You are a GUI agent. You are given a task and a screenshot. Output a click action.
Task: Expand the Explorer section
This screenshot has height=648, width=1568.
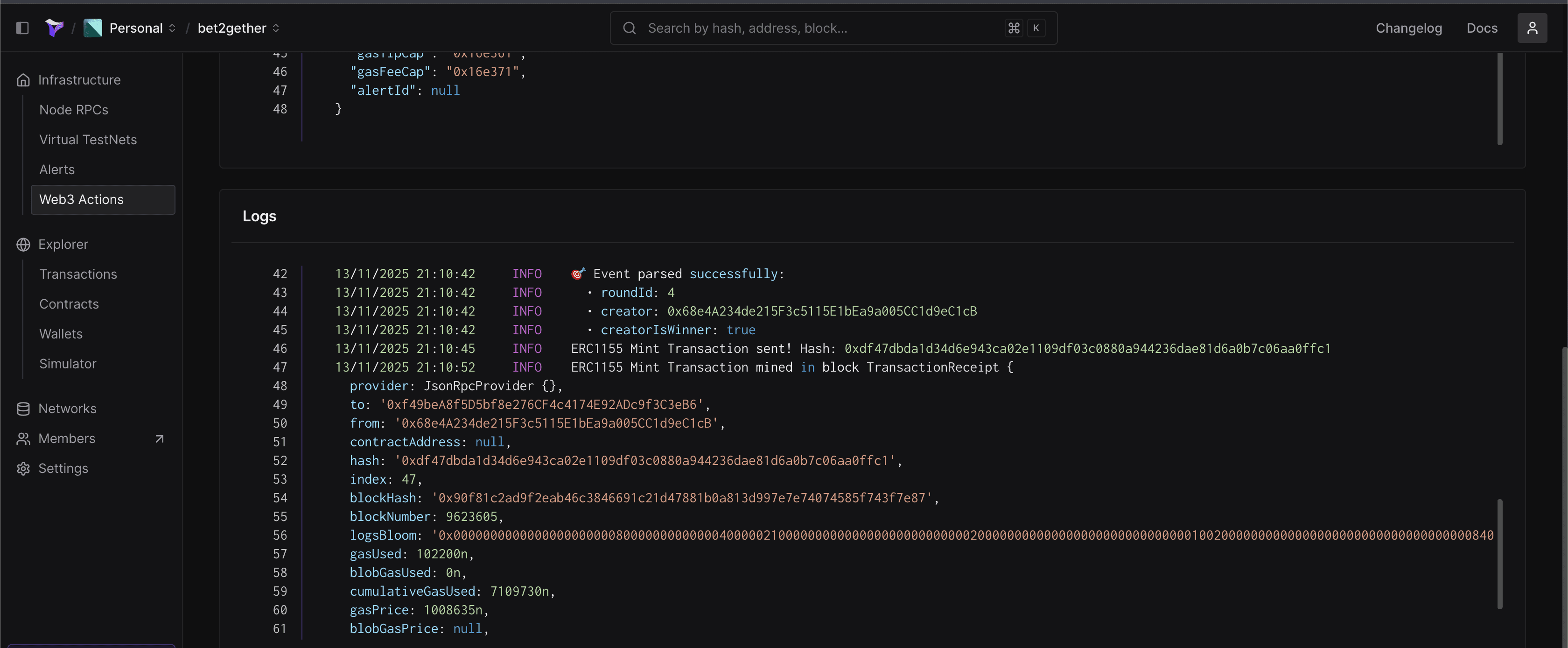[x=63, y=244]
